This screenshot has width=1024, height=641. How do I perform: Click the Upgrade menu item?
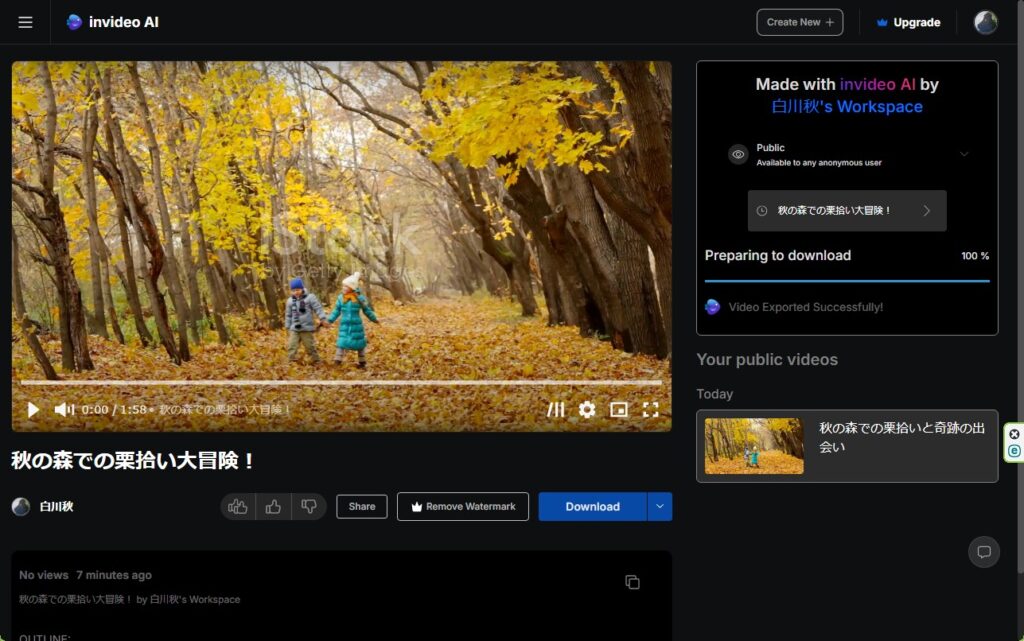pyautogui.click(x=908, y=22)
